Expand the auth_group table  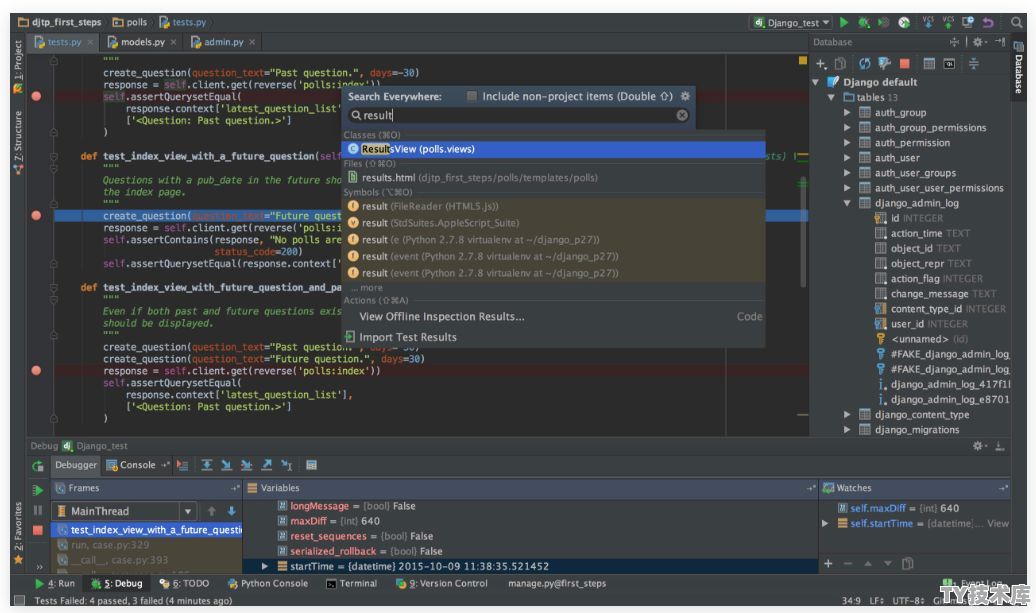coord(847,112)
